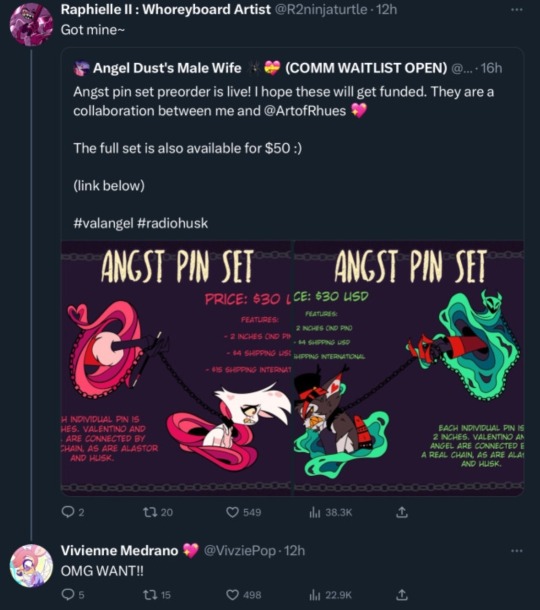Open more options on VivziePop's reply
Viewport: 540px width, 610px height.
[x=517, y=550]
